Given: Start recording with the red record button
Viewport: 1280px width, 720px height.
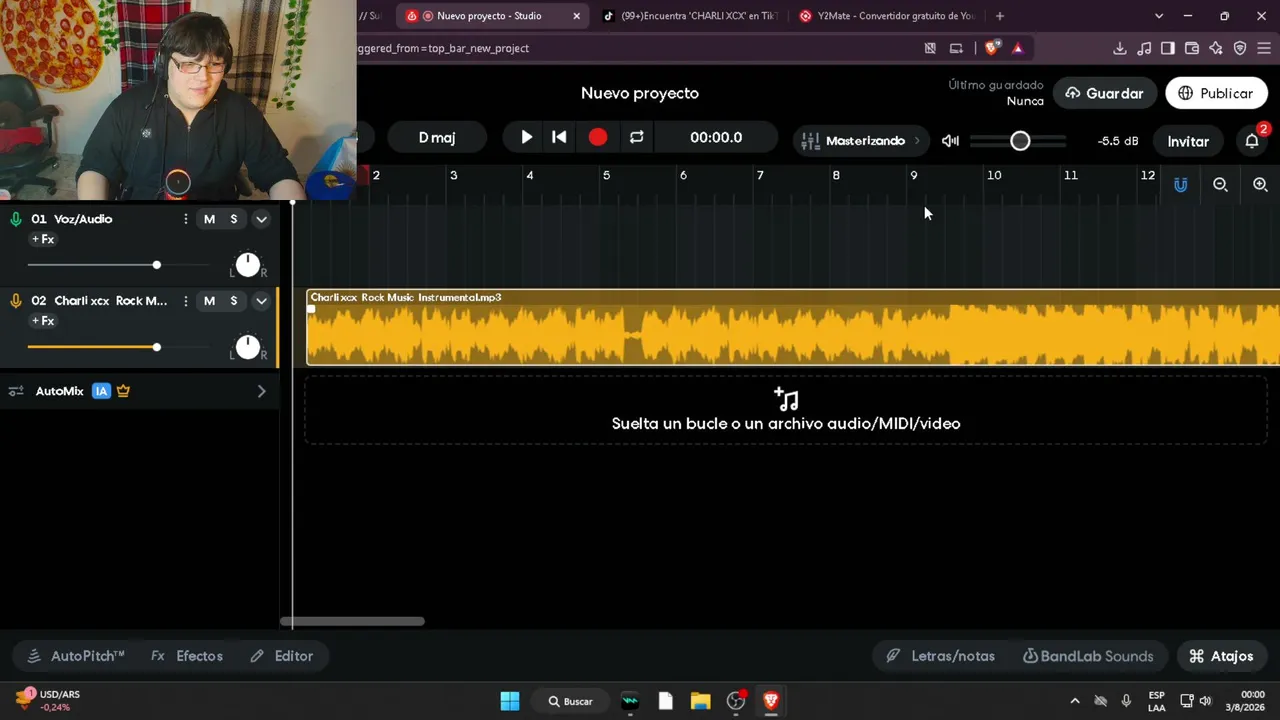Looking at the screenshot, I should (598, 137).
